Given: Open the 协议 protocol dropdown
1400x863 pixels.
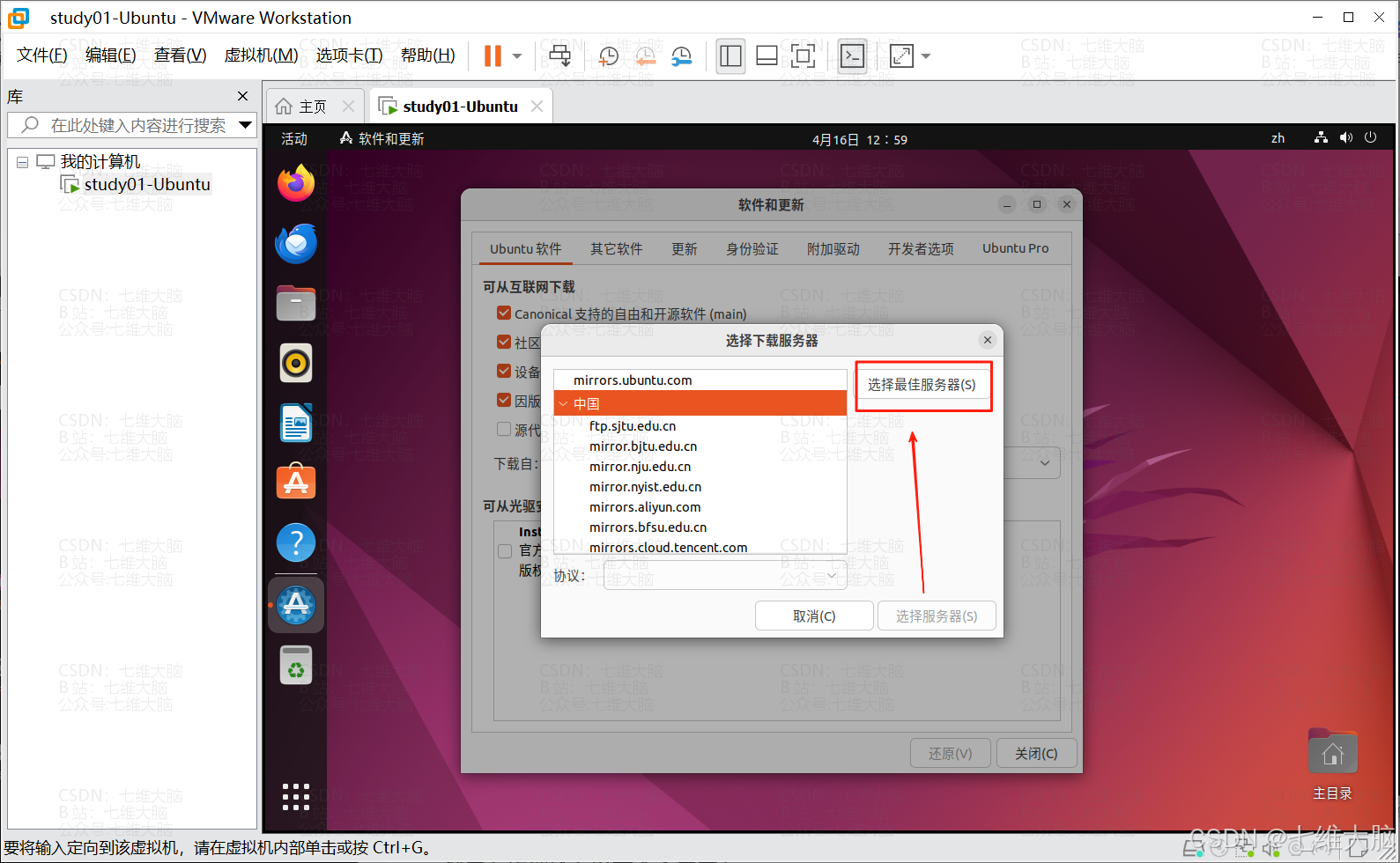Looking at the screenshot, I should [x=725, y=576].
